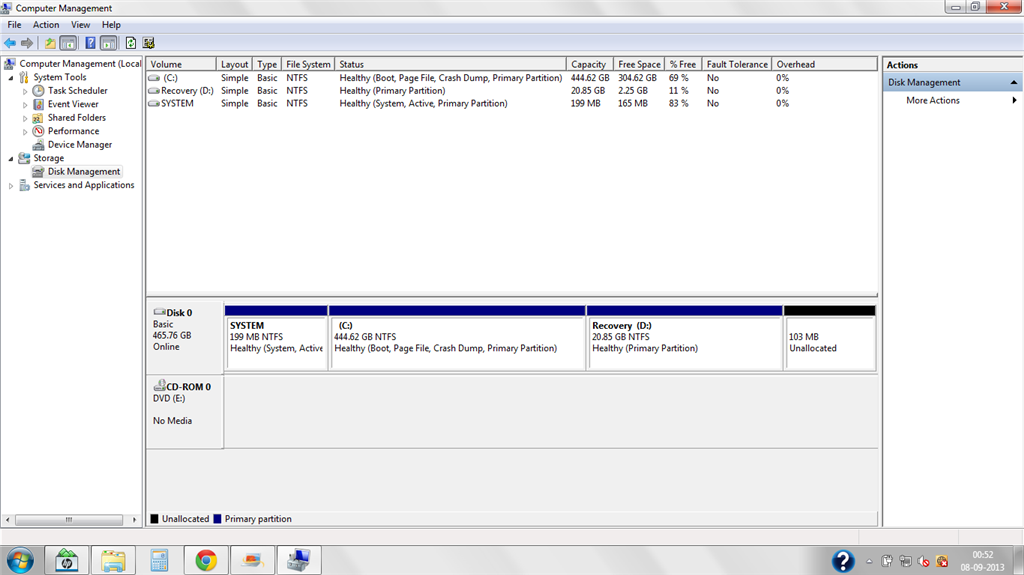The width and height of the screenshot is (1024, 575).
Task: Click Computer Management taskbar button
Action: 298,561
